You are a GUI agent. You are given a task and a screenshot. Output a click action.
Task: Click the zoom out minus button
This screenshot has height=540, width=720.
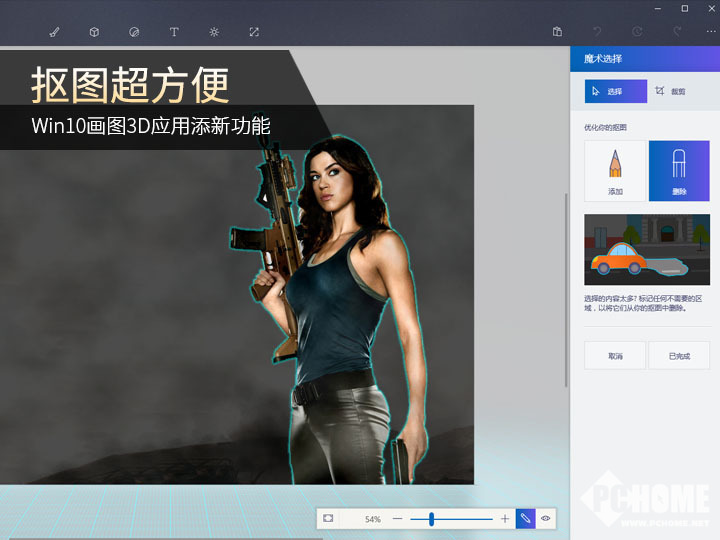[x=398, y=519]
